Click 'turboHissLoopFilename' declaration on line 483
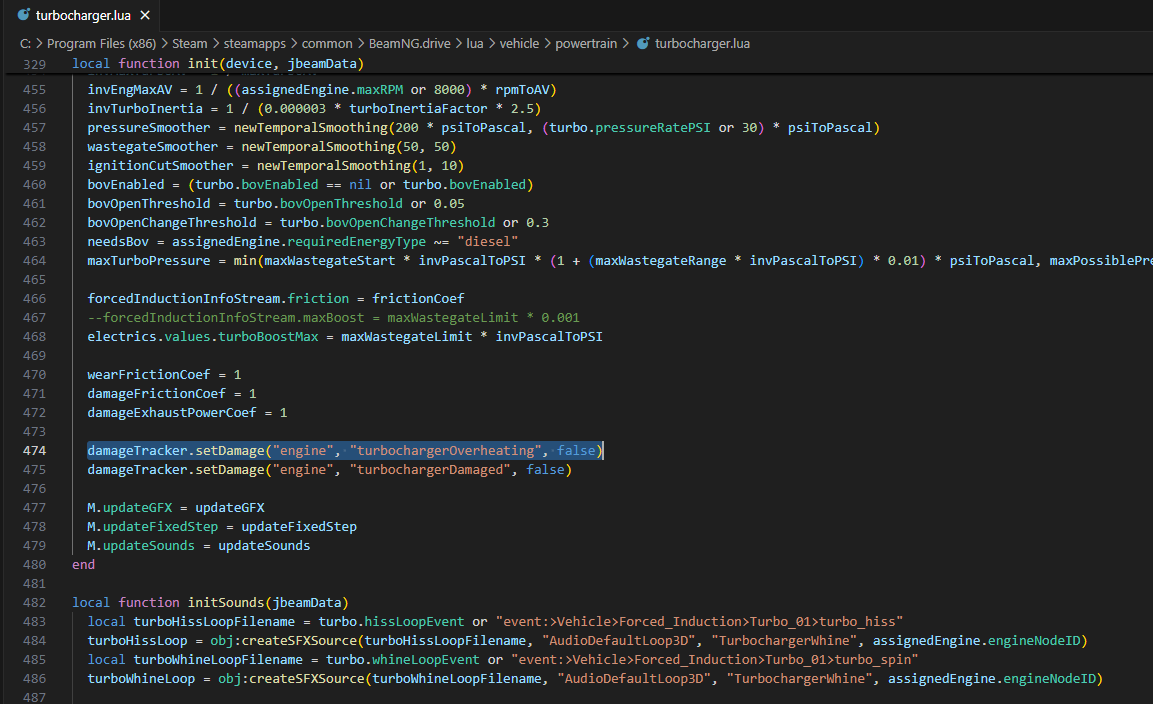This screenshot has width=1153, height=704. click(214, 622)
